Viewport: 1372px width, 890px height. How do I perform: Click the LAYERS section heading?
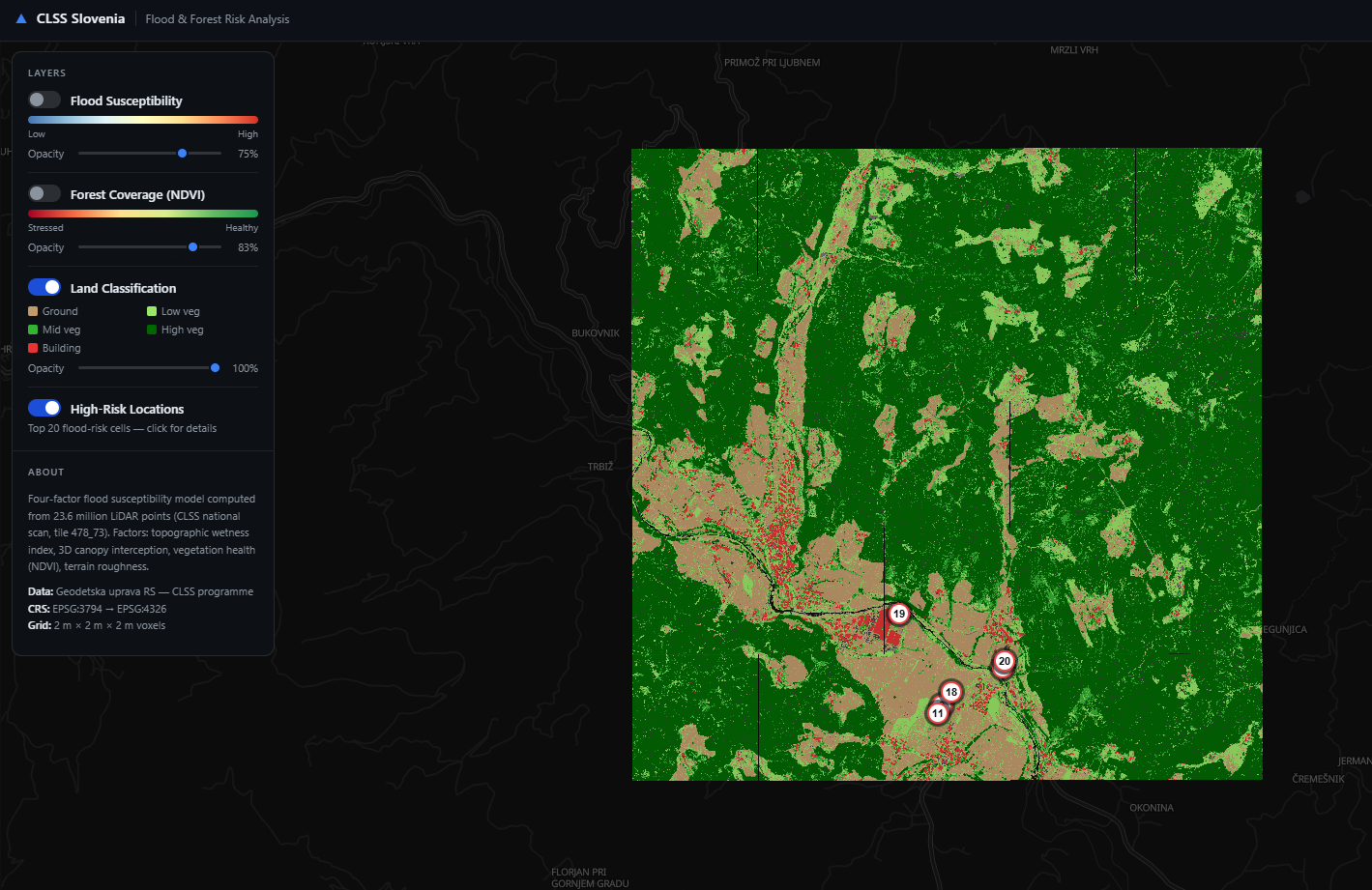click(46, 73)
